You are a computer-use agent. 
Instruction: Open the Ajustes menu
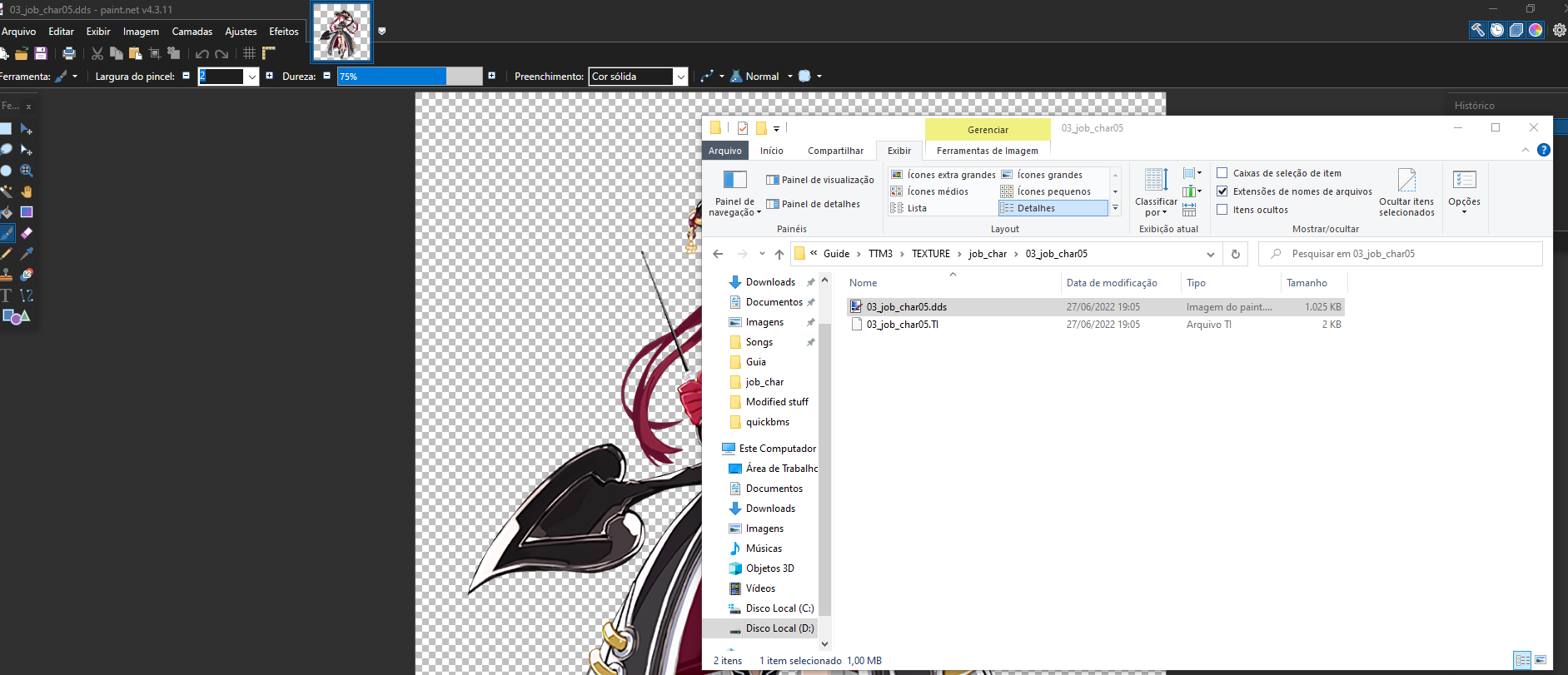coord(241,32)
